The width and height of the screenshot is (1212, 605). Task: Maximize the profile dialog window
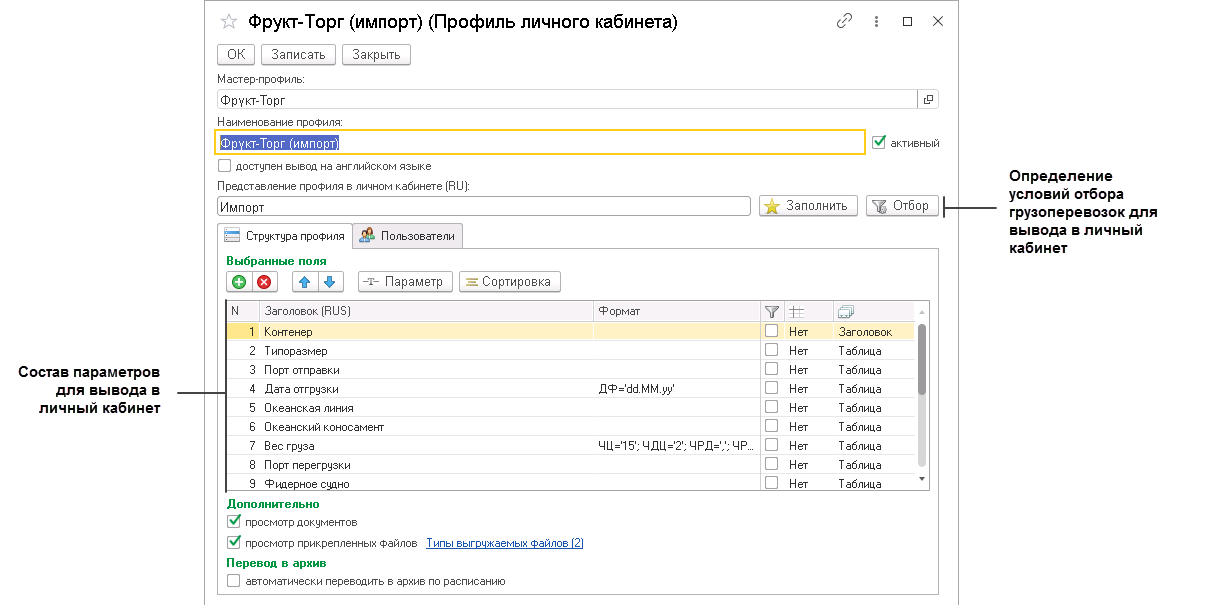907,21
